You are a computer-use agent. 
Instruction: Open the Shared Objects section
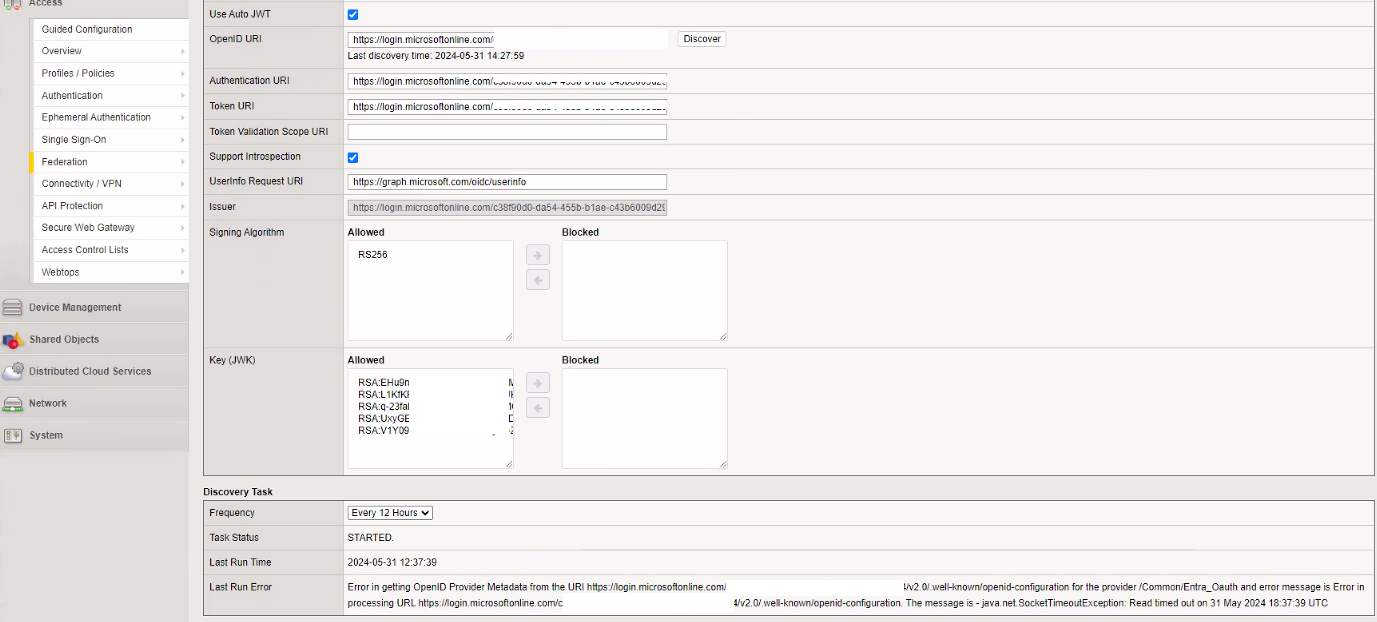[94, 340]
